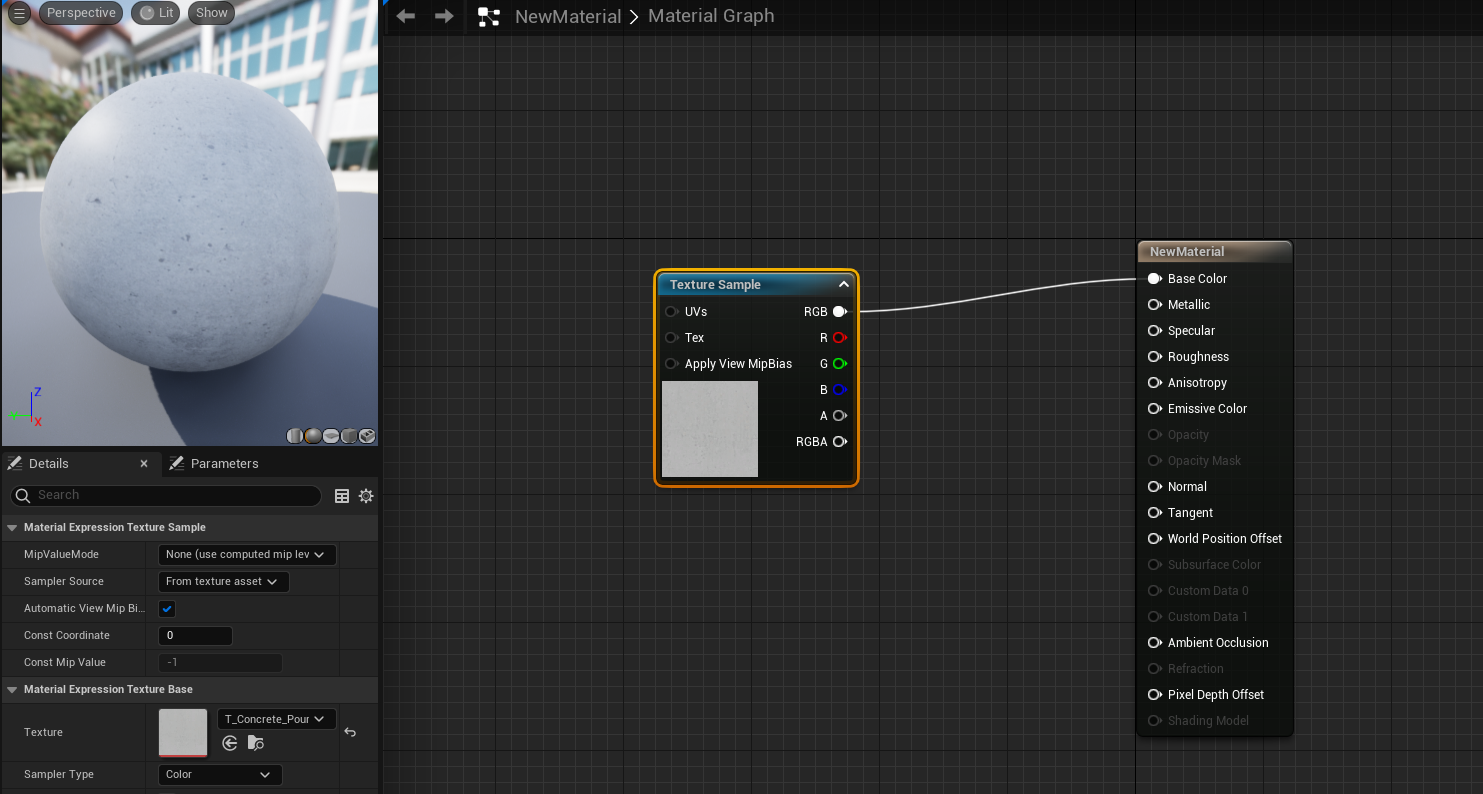Viewport: 1483px width, 794px height.
Task: Navigate back with the left arrow
Action: tap(405, 16)
